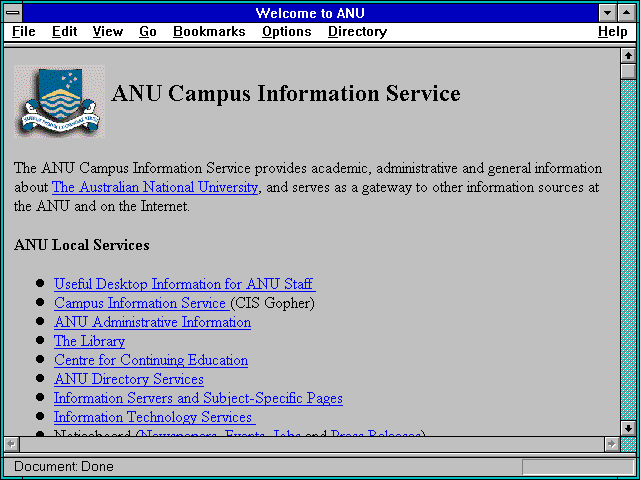
Task: Click the horizontal scrollbar left arrow
Action: pyautogui.click(x=12, y=444)
